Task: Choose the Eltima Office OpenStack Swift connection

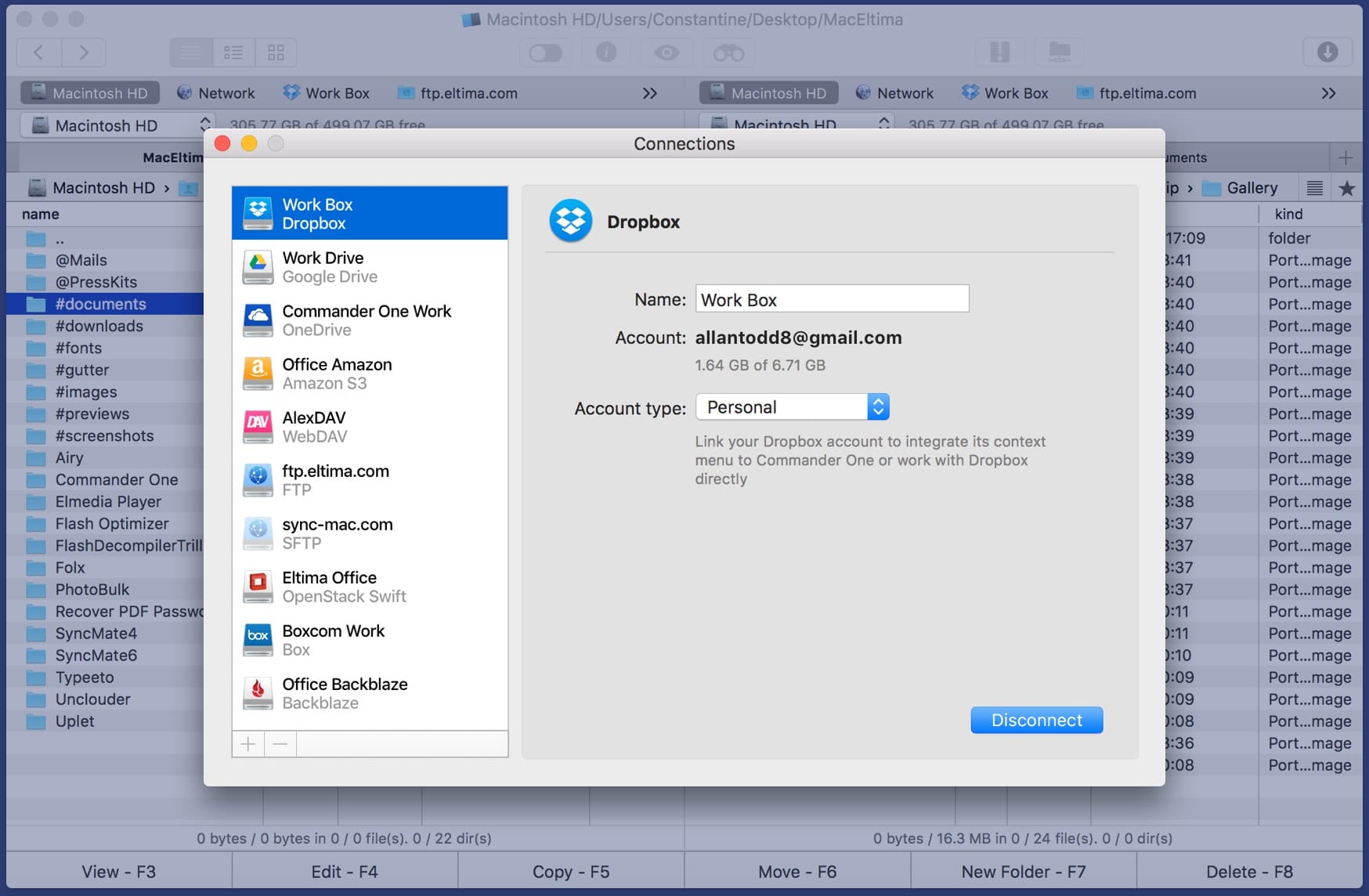Action: tap(370, 587)
